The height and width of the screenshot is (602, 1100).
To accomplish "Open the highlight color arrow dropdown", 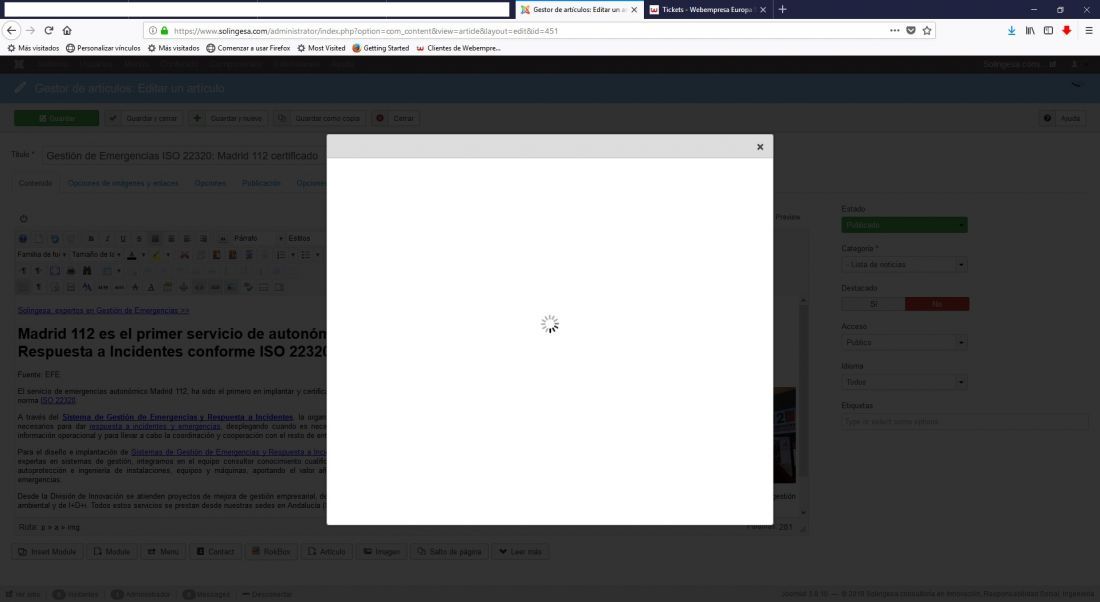I will (168, 255).
